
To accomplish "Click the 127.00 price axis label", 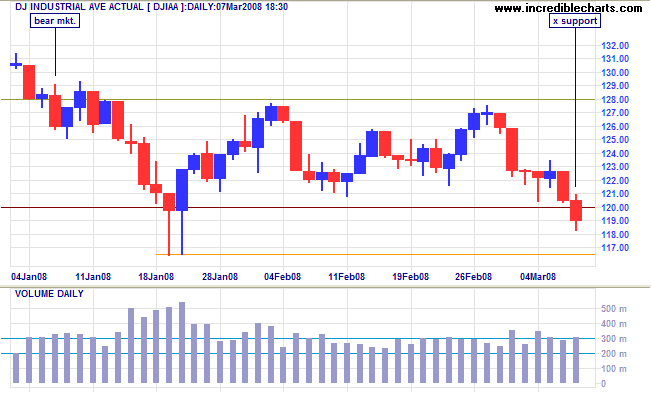I will click(x=615, y=113).
